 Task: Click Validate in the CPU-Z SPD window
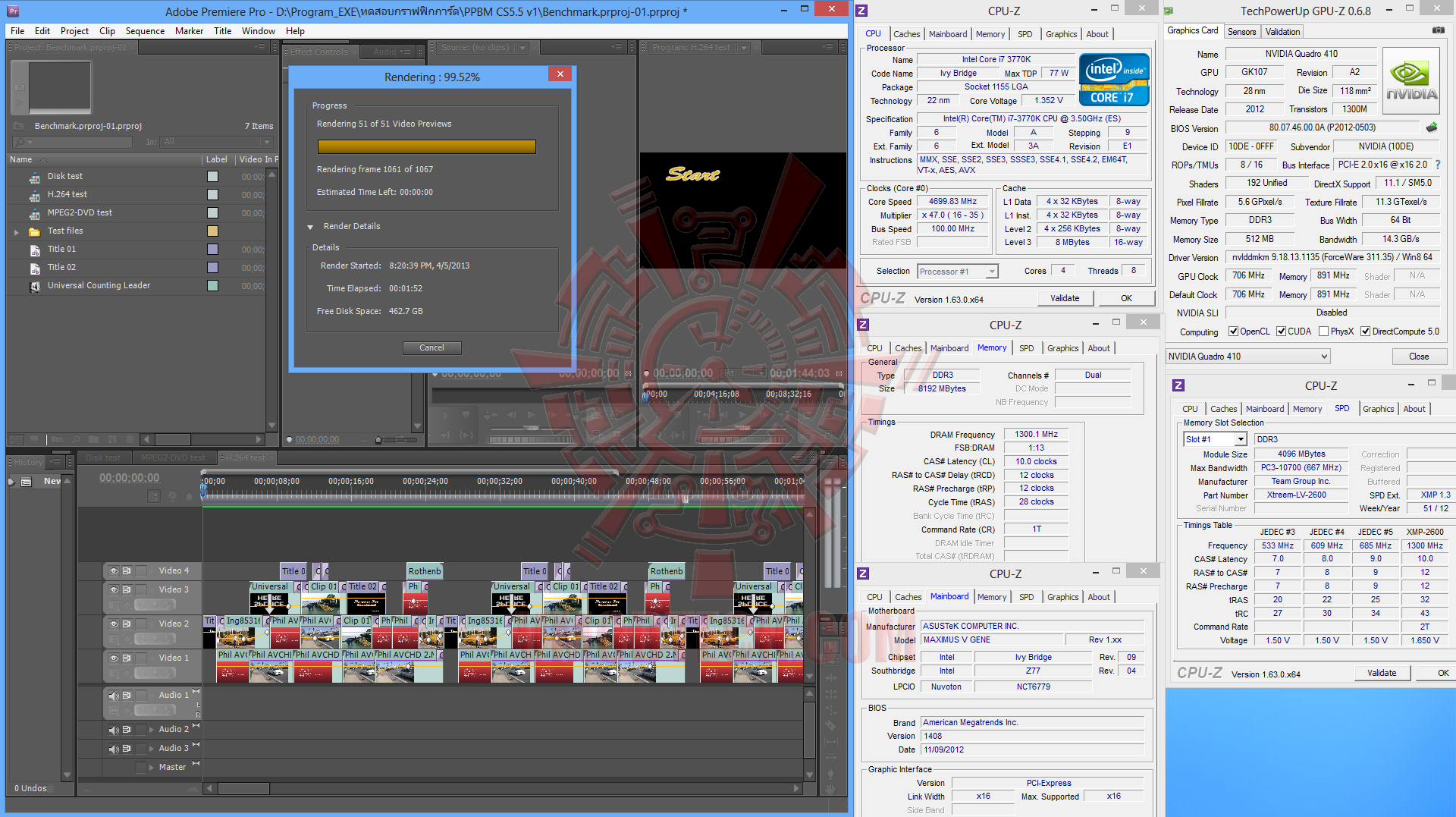click(x=1382, y=673)
